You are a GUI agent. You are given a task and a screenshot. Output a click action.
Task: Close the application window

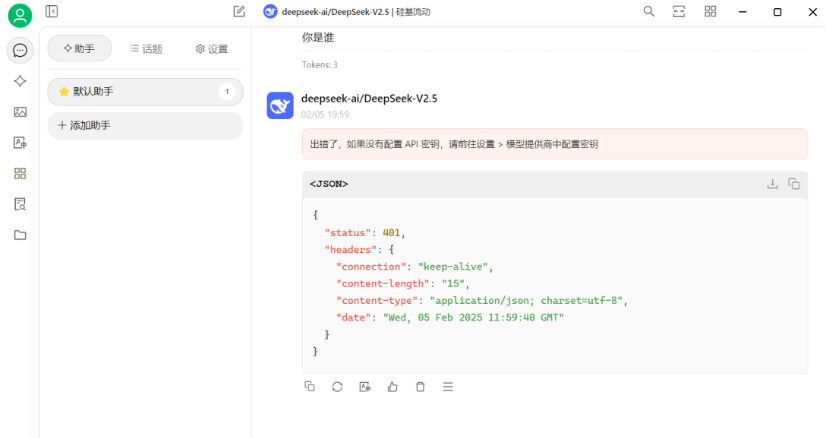[x=813, y=12]
